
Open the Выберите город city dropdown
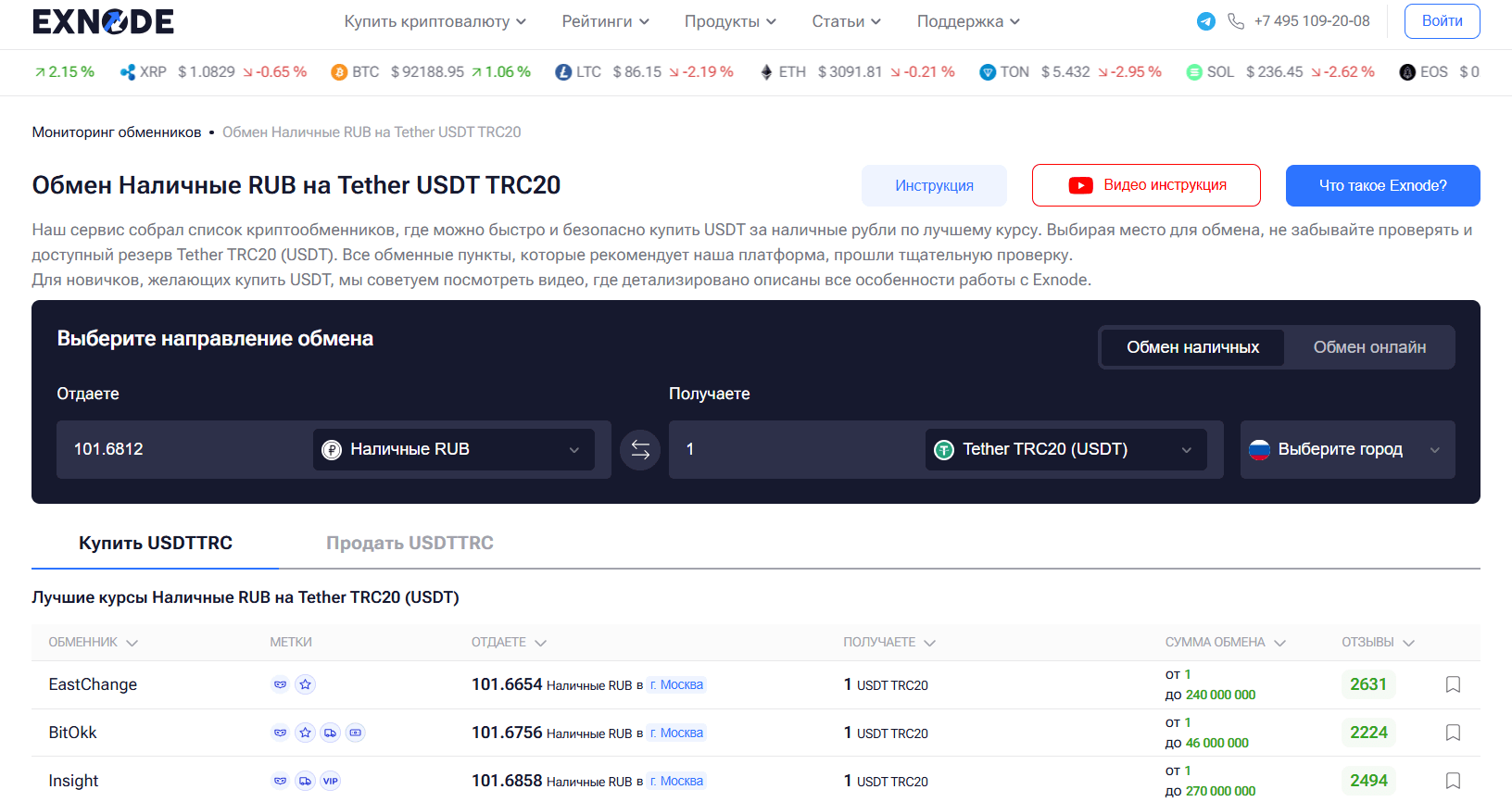1347,449
